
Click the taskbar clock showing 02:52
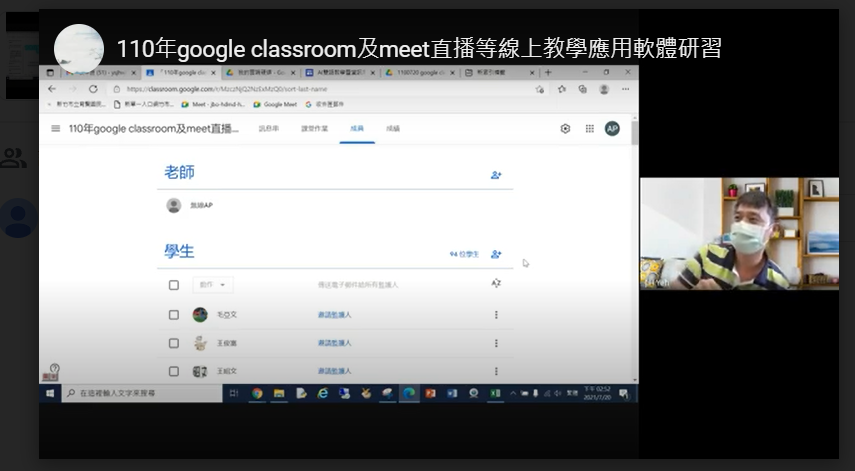[597, 393]
